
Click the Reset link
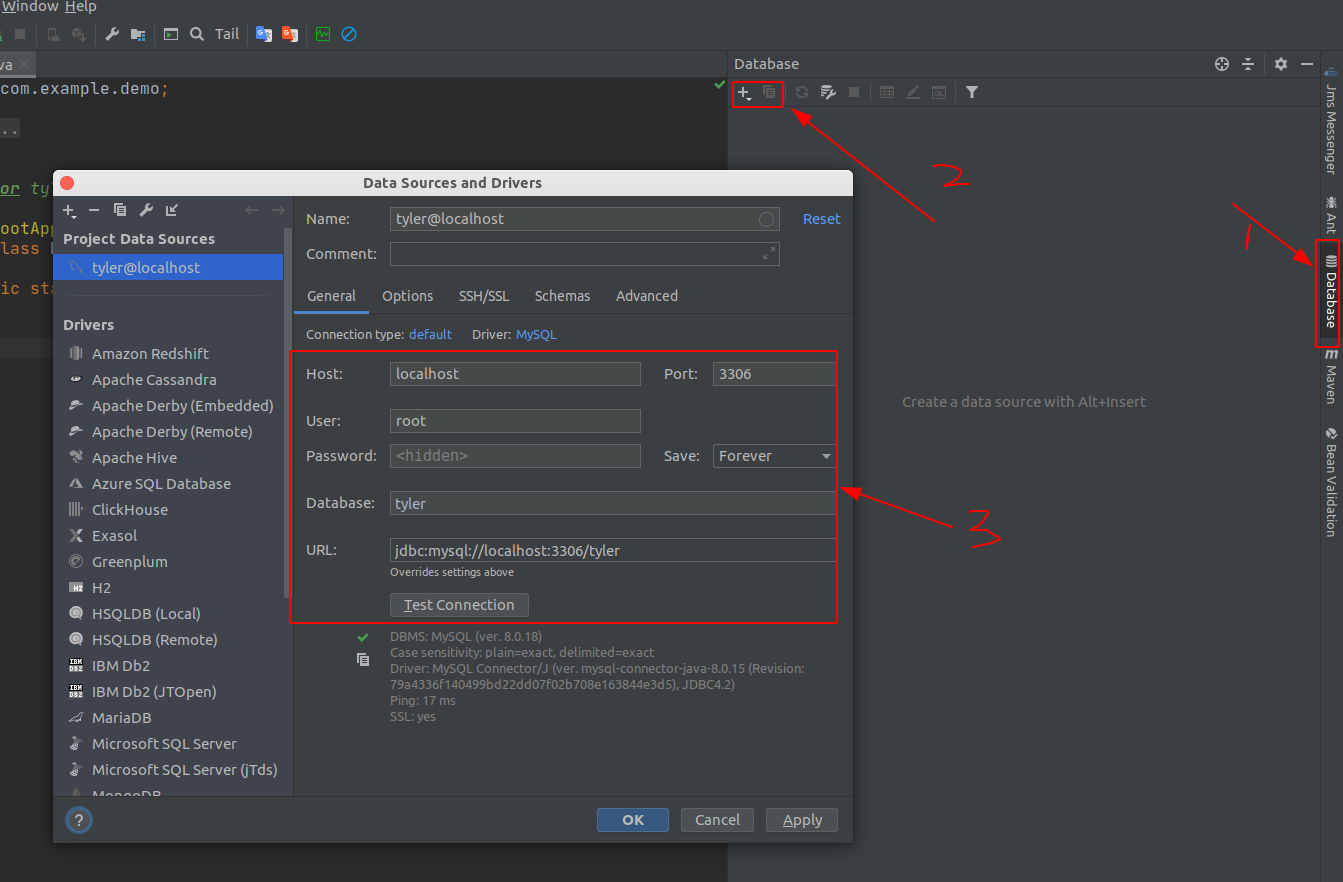click(821, 218)
